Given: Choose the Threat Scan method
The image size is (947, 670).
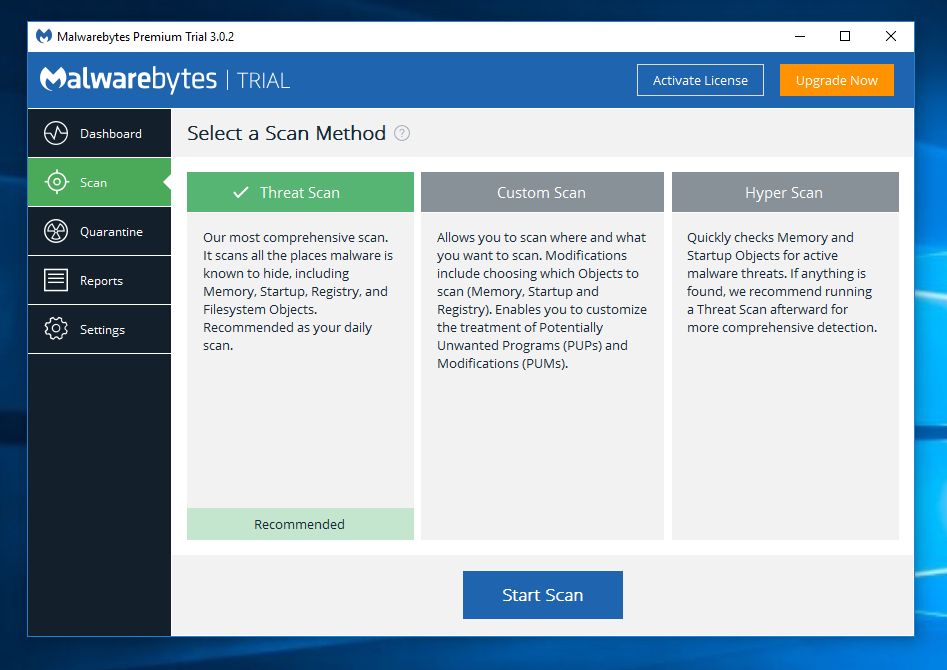Looking at the screenshot, I should (x=300, y=192).
